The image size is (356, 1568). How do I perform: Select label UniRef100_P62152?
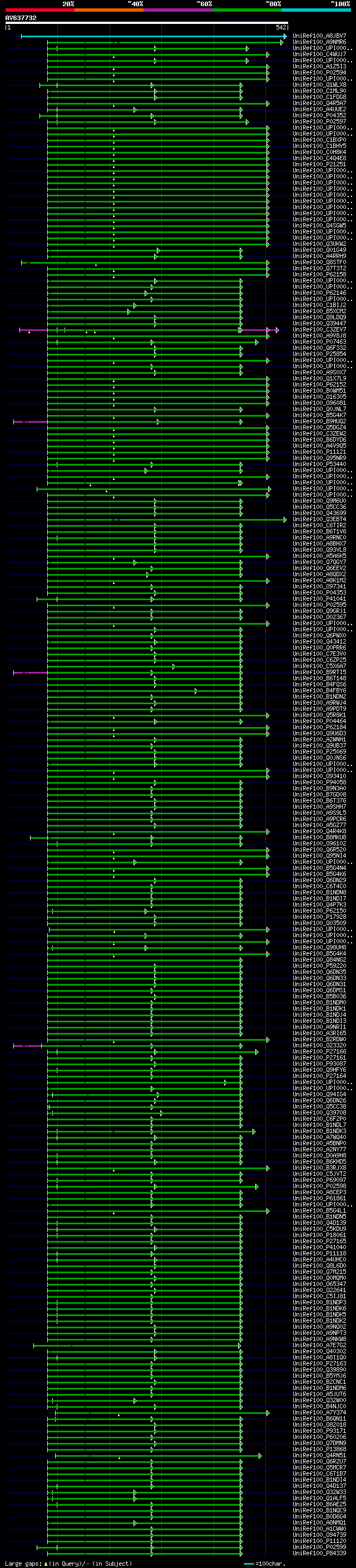coord(319,385)
